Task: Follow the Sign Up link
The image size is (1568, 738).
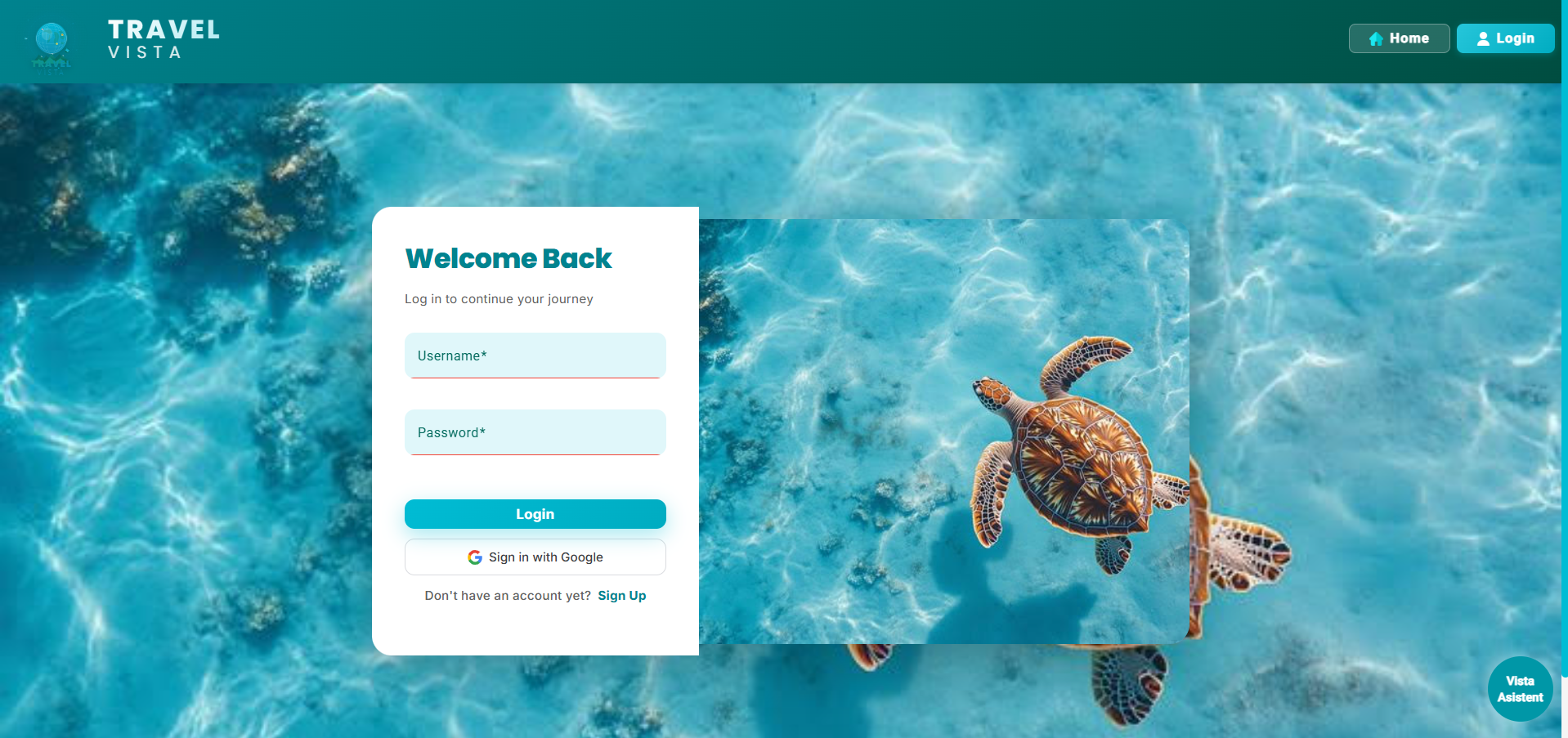Action: (622, 596)
